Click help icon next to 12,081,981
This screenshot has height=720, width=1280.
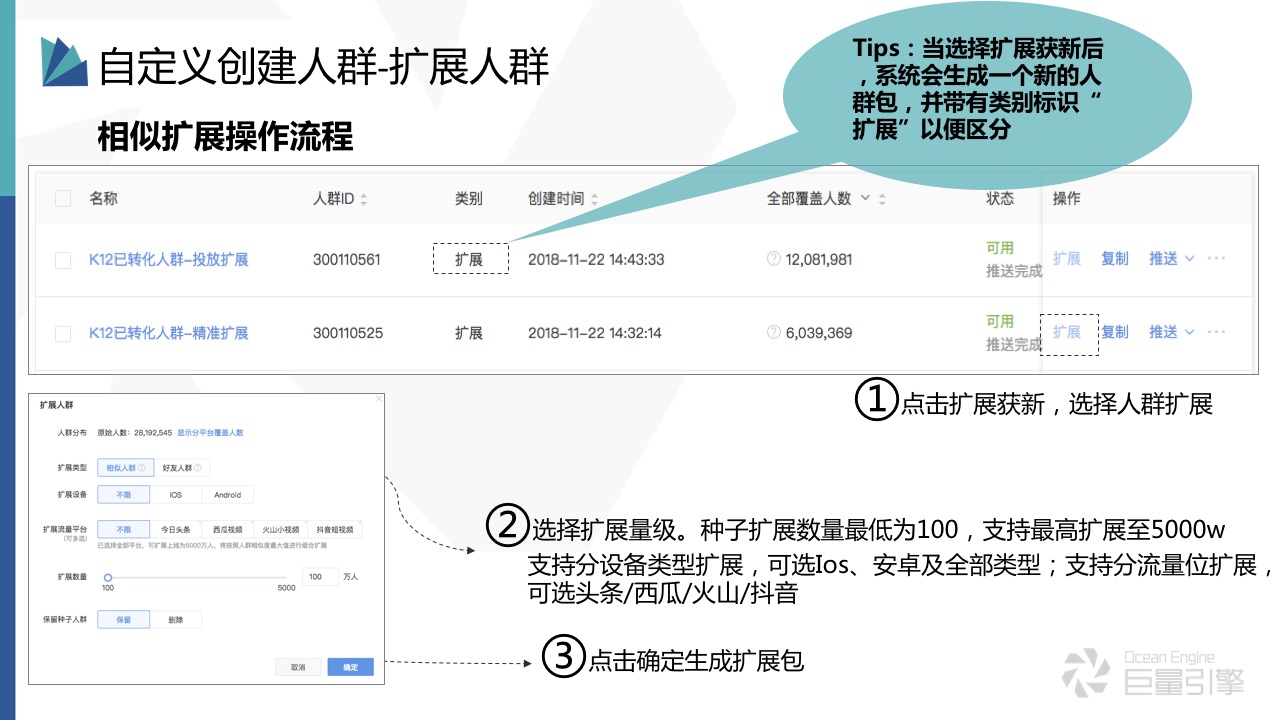(x=773, y=259)
